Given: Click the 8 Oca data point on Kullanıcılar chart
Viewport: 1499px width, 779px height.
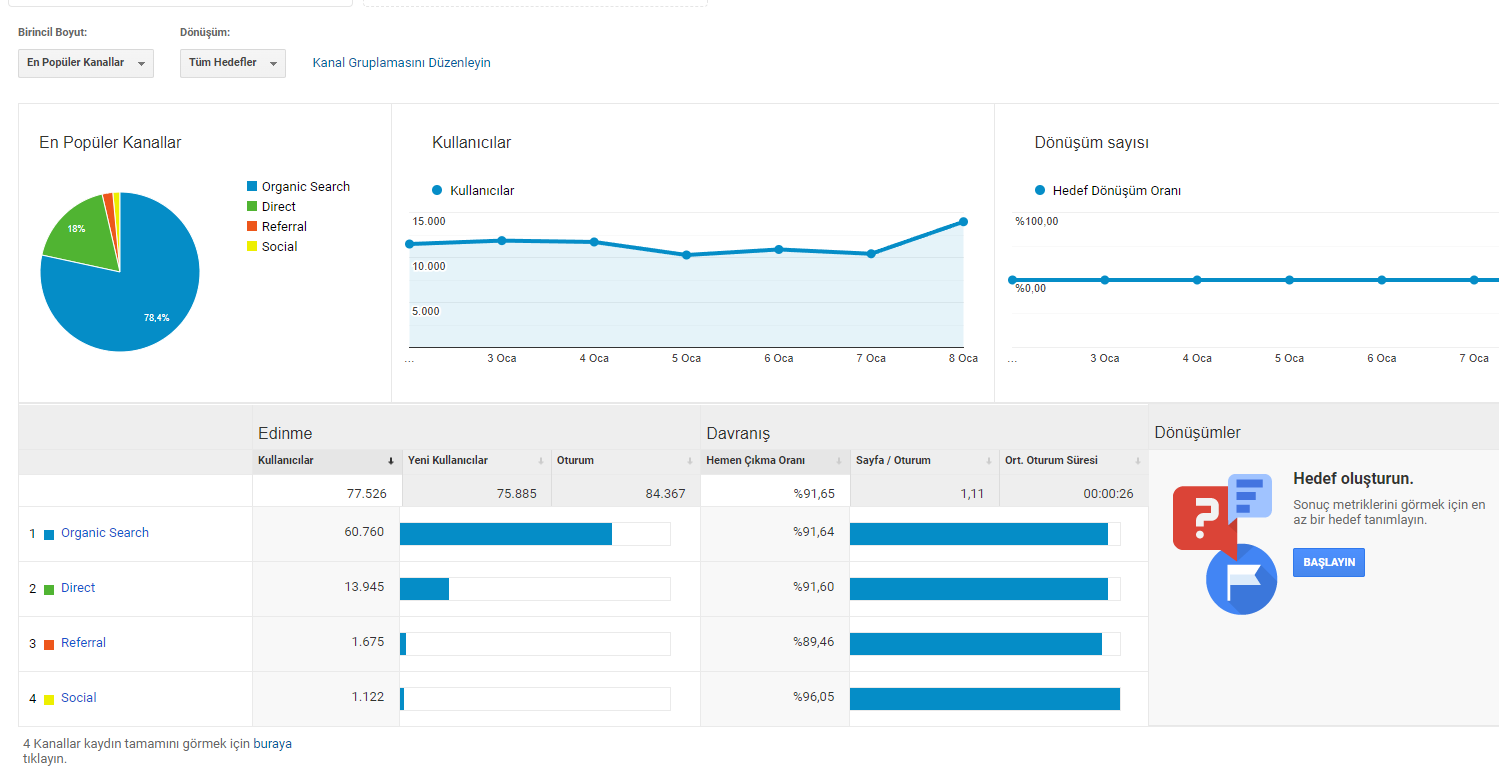Looking at the screenshot, I should tap(963, 222).
